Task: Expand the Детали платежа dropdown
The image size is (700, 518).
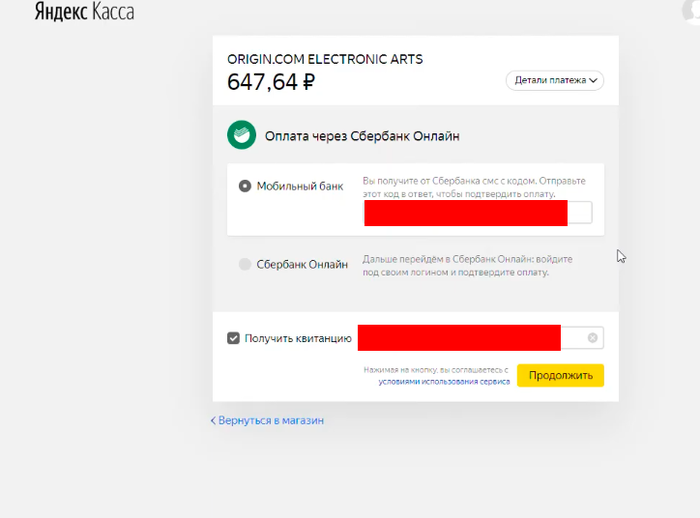Action: pos(555,80)
